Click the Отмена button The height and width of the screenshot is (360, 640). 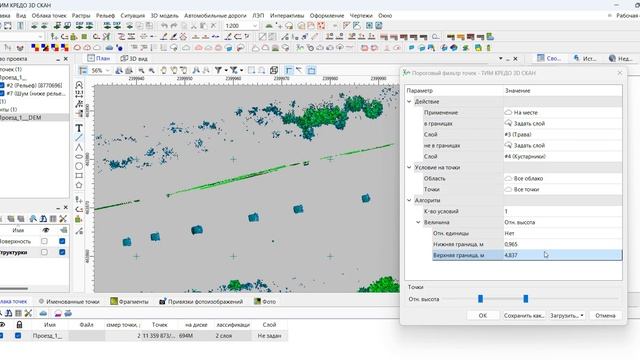point(605,316)
